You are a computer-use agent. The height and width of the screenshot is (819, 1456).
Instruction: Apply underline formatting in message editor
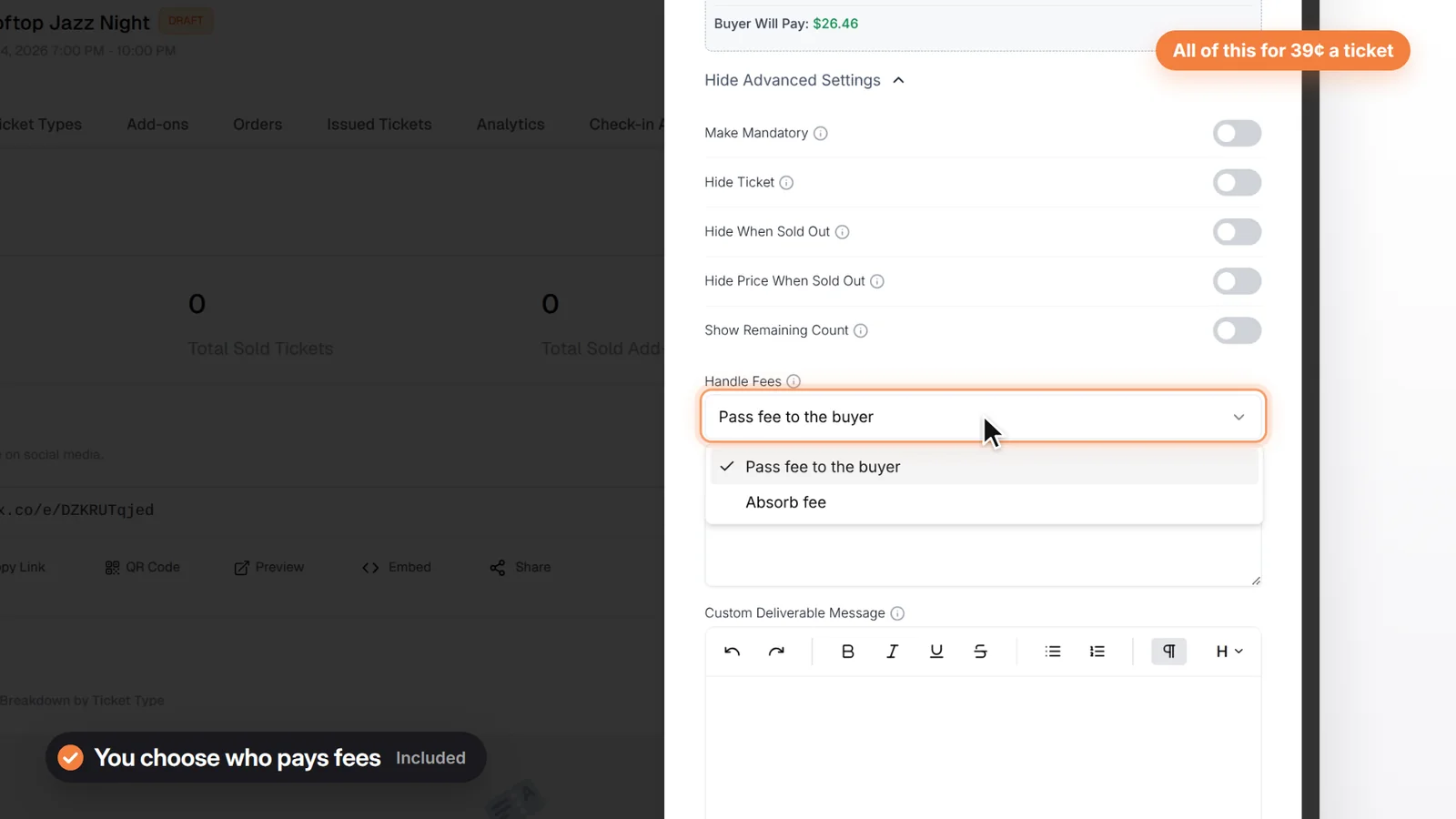pos(936,652)
